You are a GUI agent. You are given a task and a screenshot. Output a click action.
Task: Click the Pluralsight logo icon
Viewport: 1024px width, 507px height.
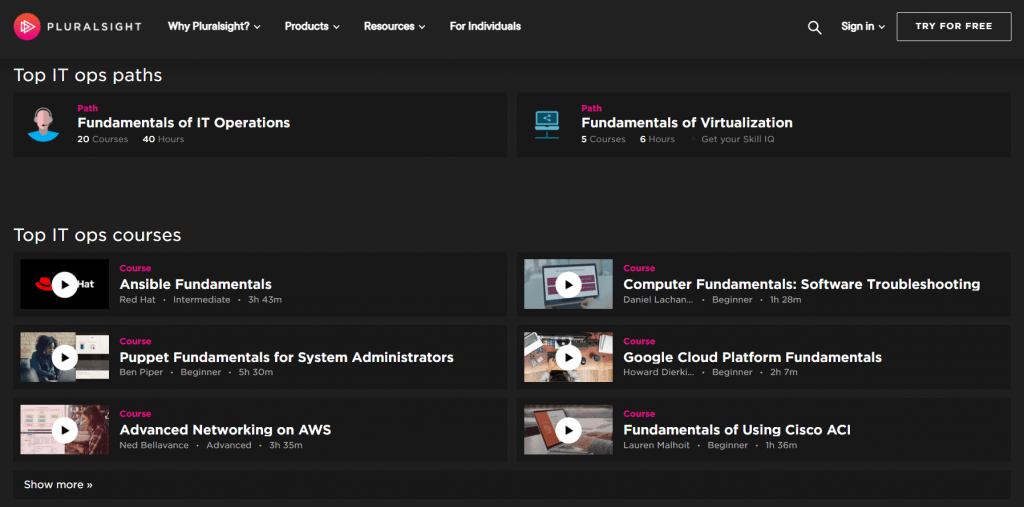tap(27, 26)
